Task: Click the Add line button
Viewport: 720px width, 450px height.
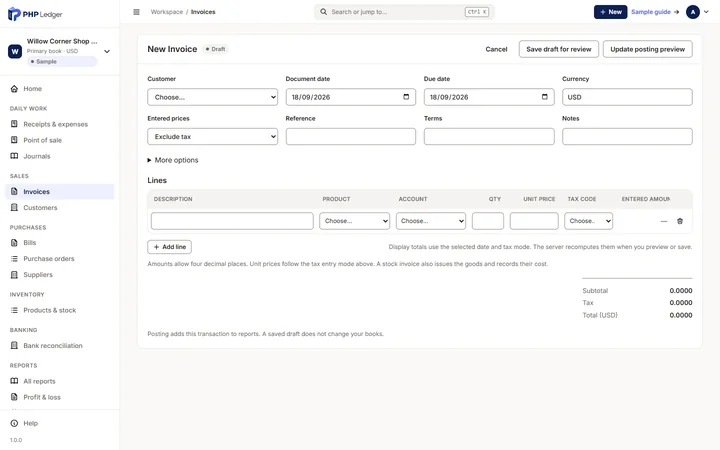Action: click(x=169, y=247)
